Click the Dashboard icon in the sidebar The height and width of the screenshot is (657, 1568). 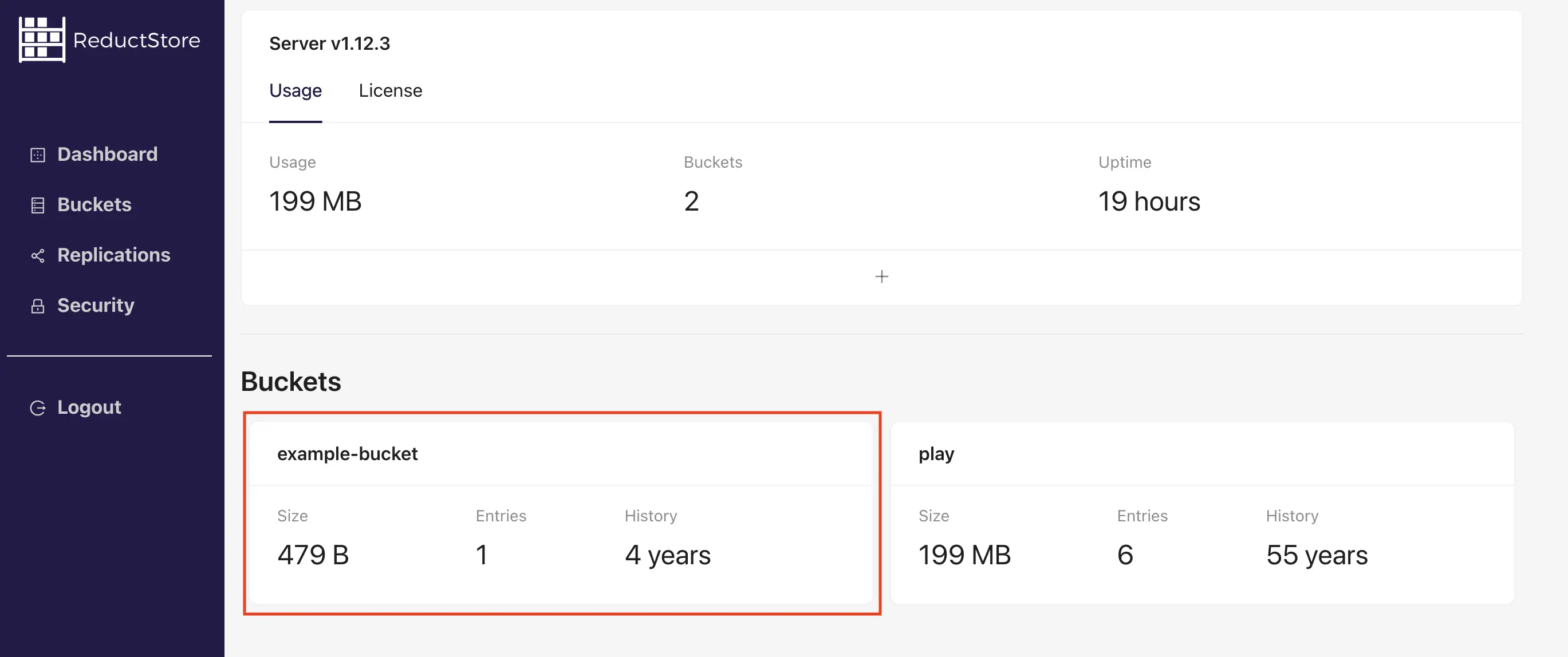38,154
